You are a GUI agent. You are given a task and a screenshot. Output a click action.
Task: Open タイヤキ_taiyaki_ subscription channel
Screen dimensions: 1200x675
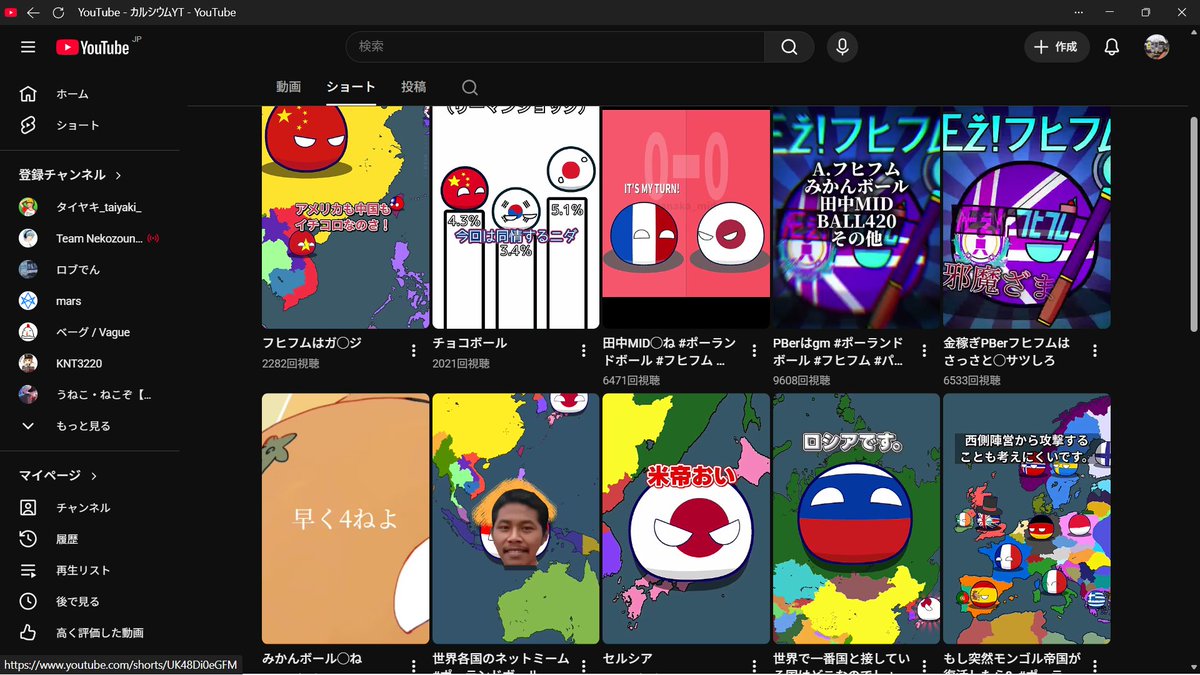click(x=90, y=207)
